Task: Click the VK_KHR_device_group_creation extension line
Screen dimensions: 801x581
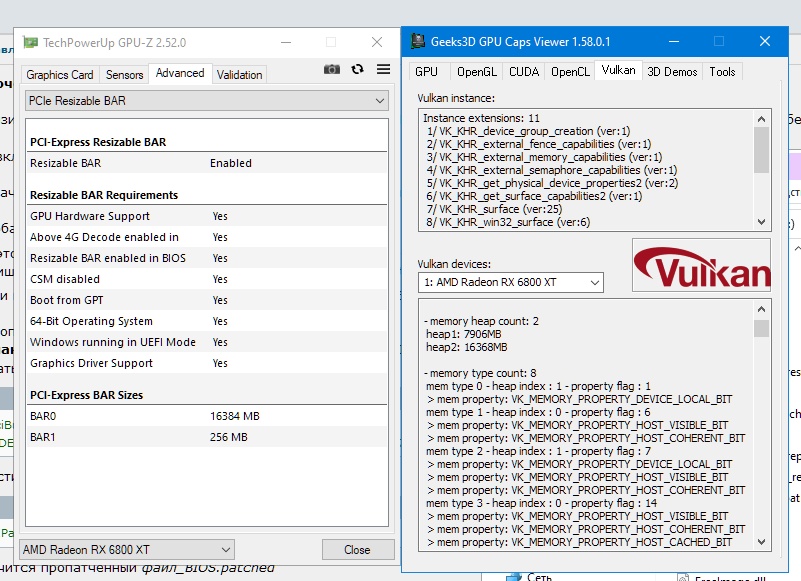Action: point(529,131)
